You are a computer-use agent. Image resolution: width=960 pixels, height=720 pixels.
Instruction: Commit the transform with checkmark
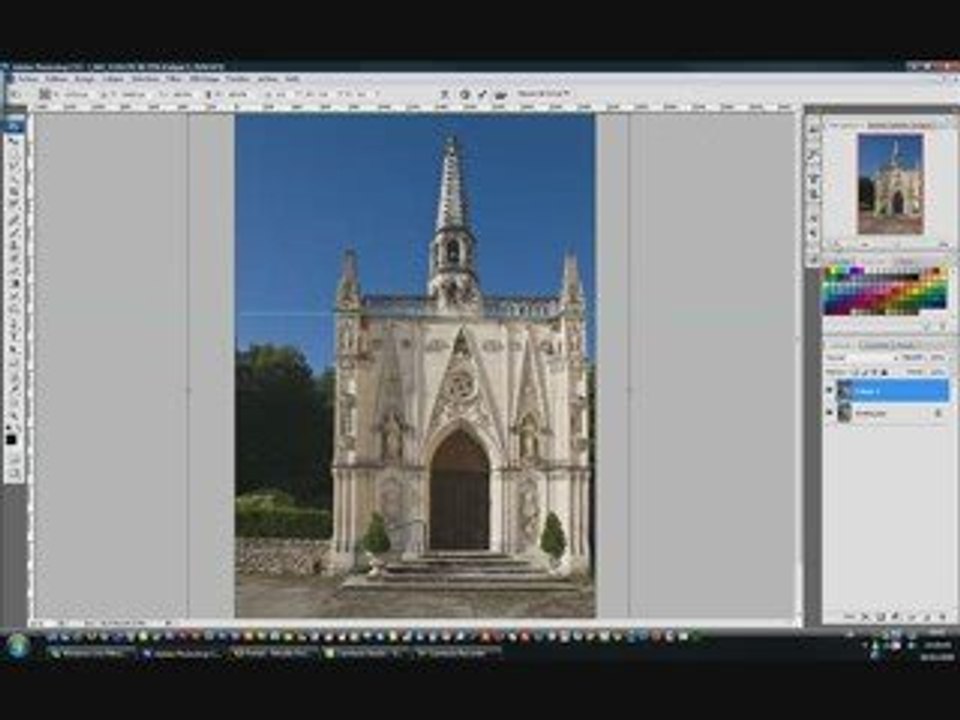click(x=482, y=94)
